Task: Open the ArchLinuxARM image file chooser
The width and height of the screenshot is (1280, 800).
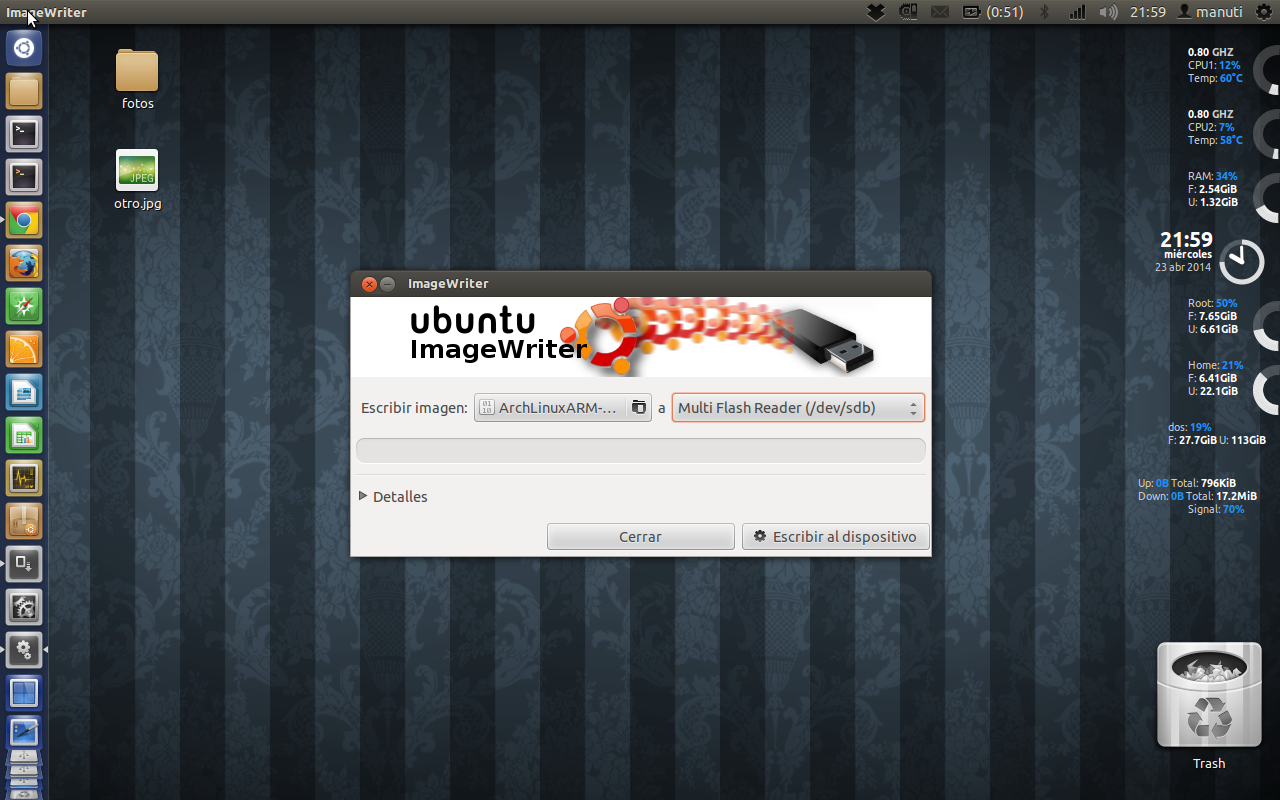Action: coord(563,408)
